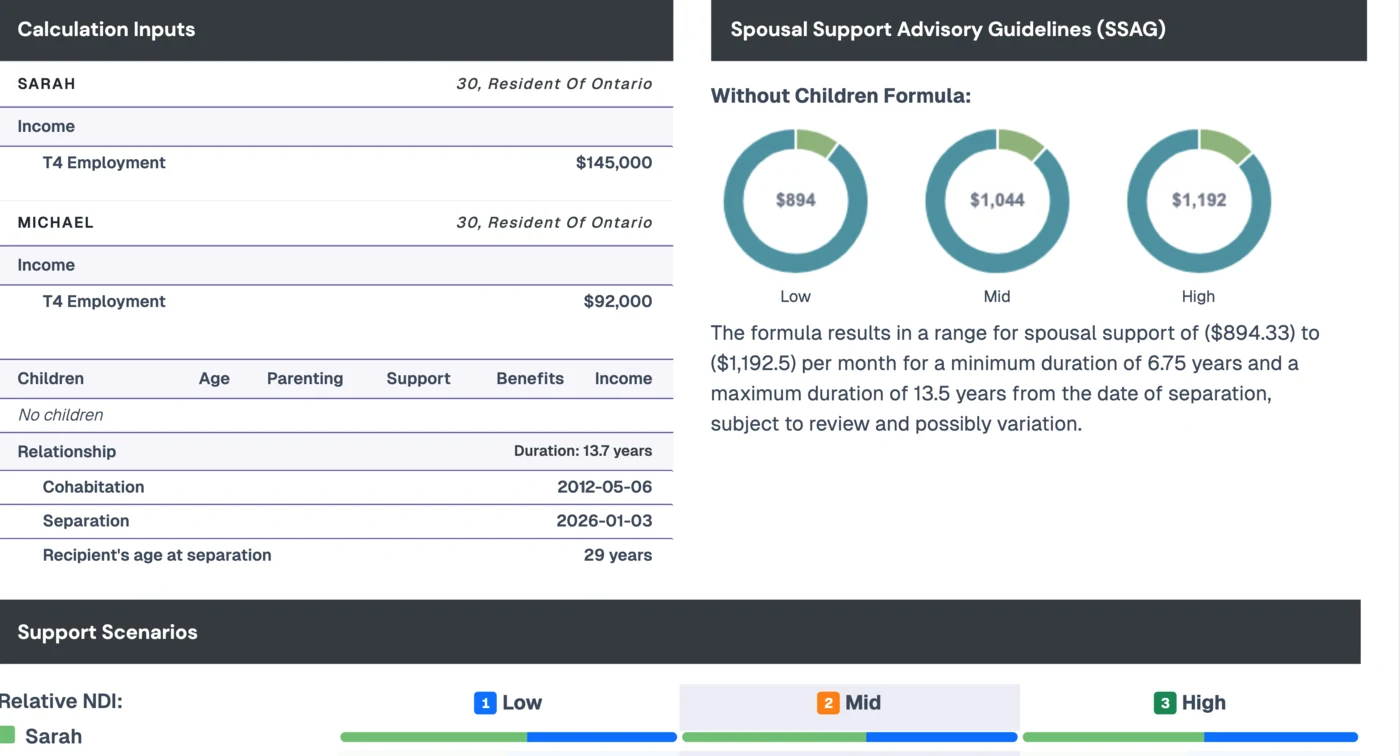Click the Relative NDI label

[x=61, y=702]
